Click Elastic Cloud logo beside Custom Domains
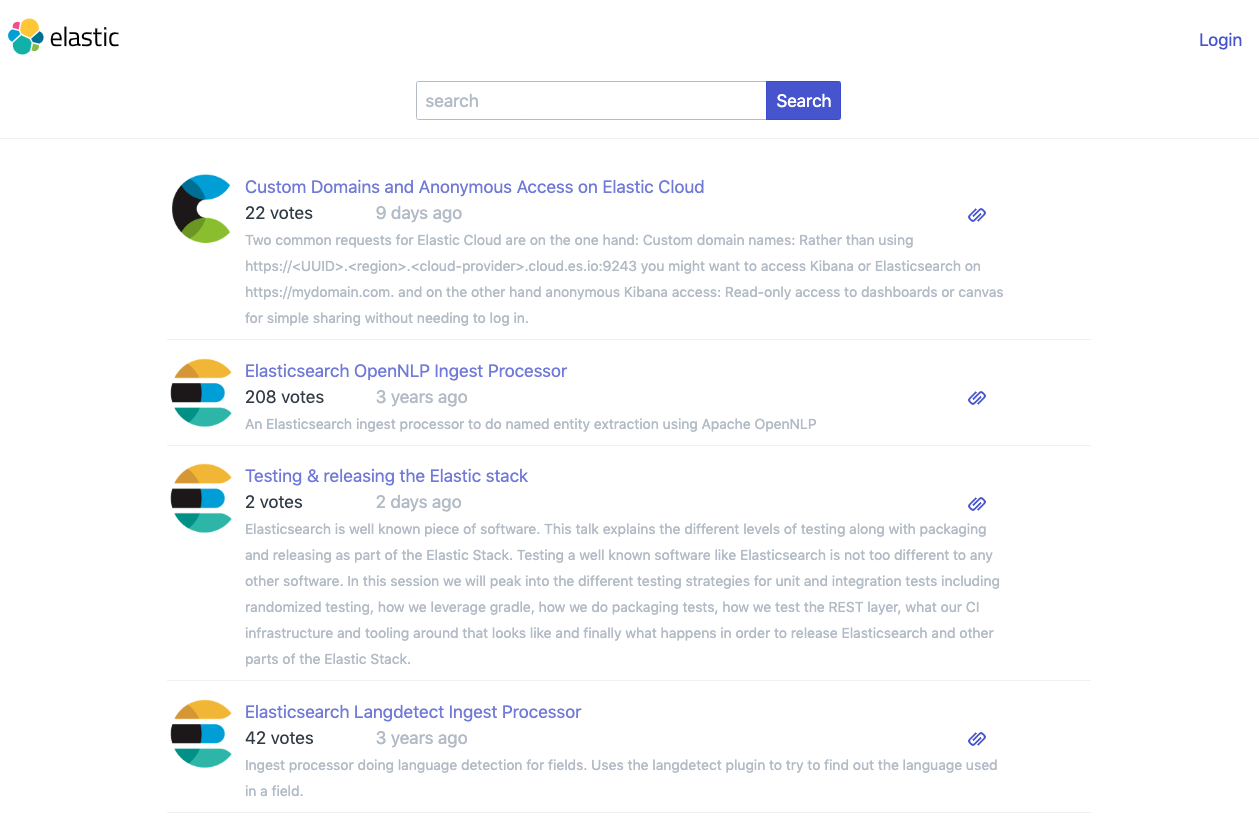 [202, 209]
